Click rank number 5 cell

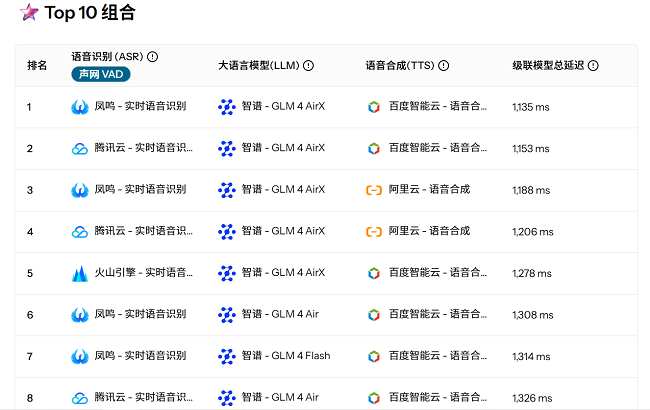click(30, 273)
